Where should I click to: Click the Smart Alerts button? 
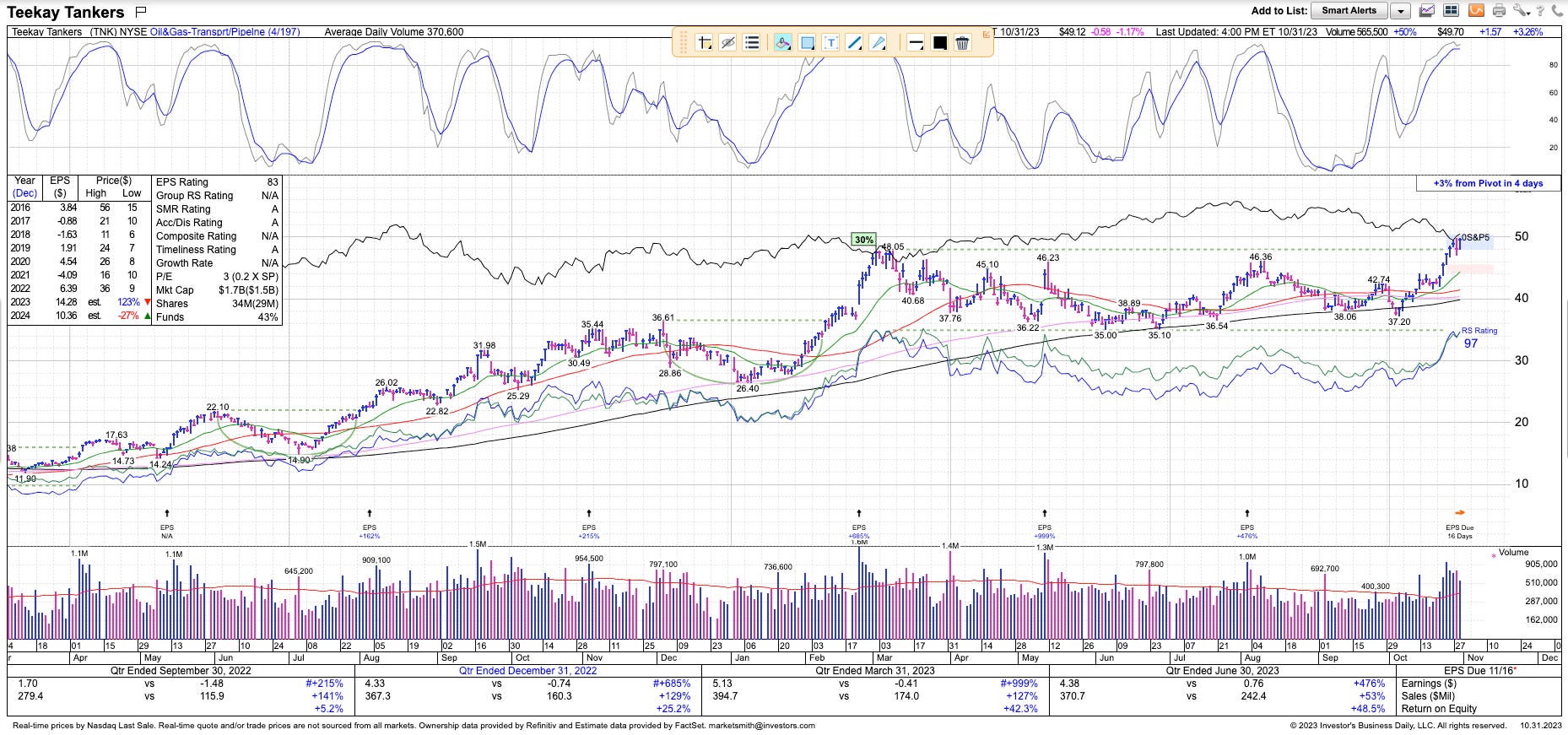tap(1349, 11)
